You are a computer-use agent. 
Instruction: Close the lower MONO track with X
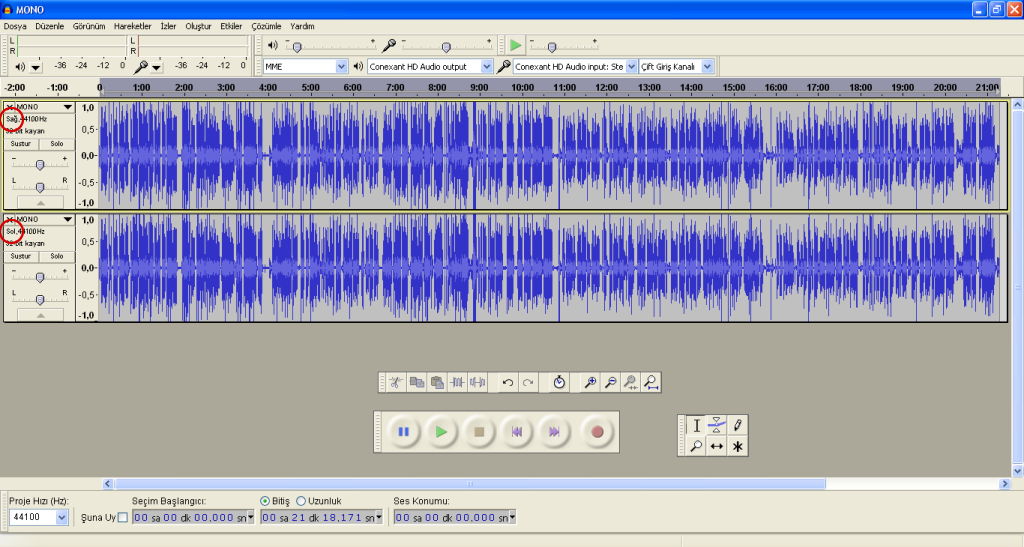(9, 219)
